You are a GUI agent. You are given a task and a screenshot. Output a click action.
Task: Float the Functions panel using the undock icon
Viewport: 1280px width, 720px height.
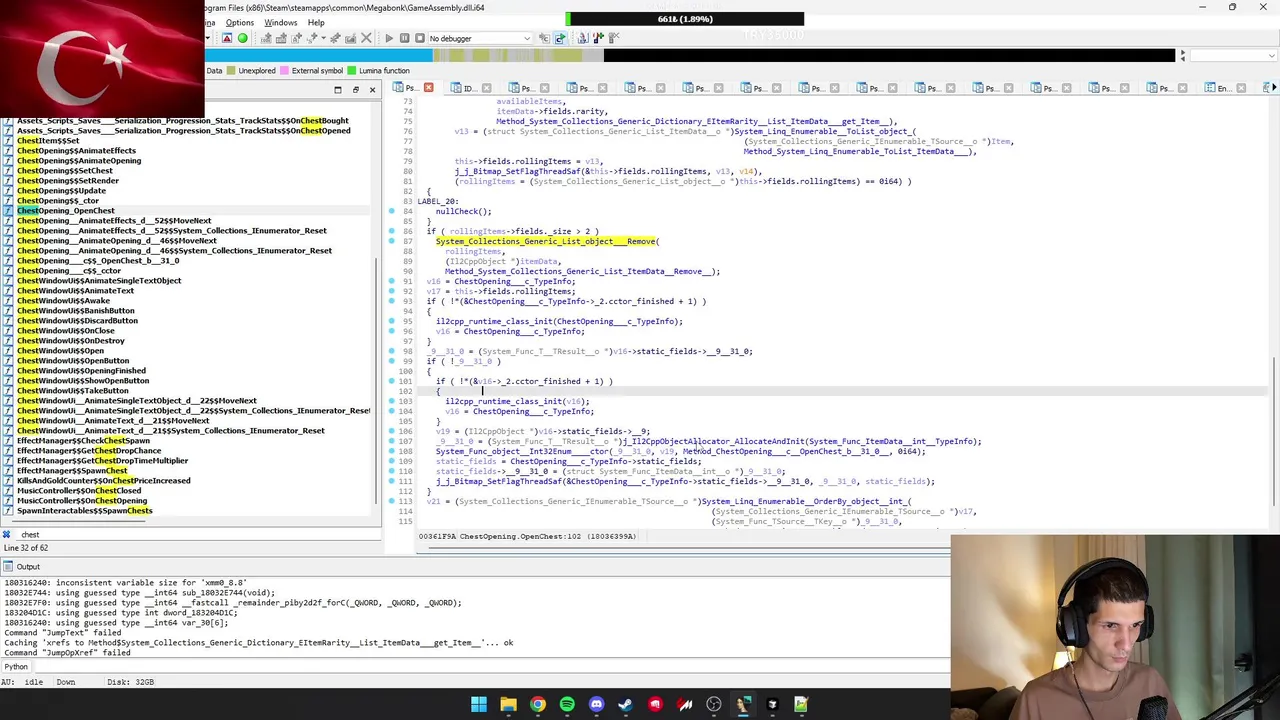pyautogui.click(x=355, y=90)
